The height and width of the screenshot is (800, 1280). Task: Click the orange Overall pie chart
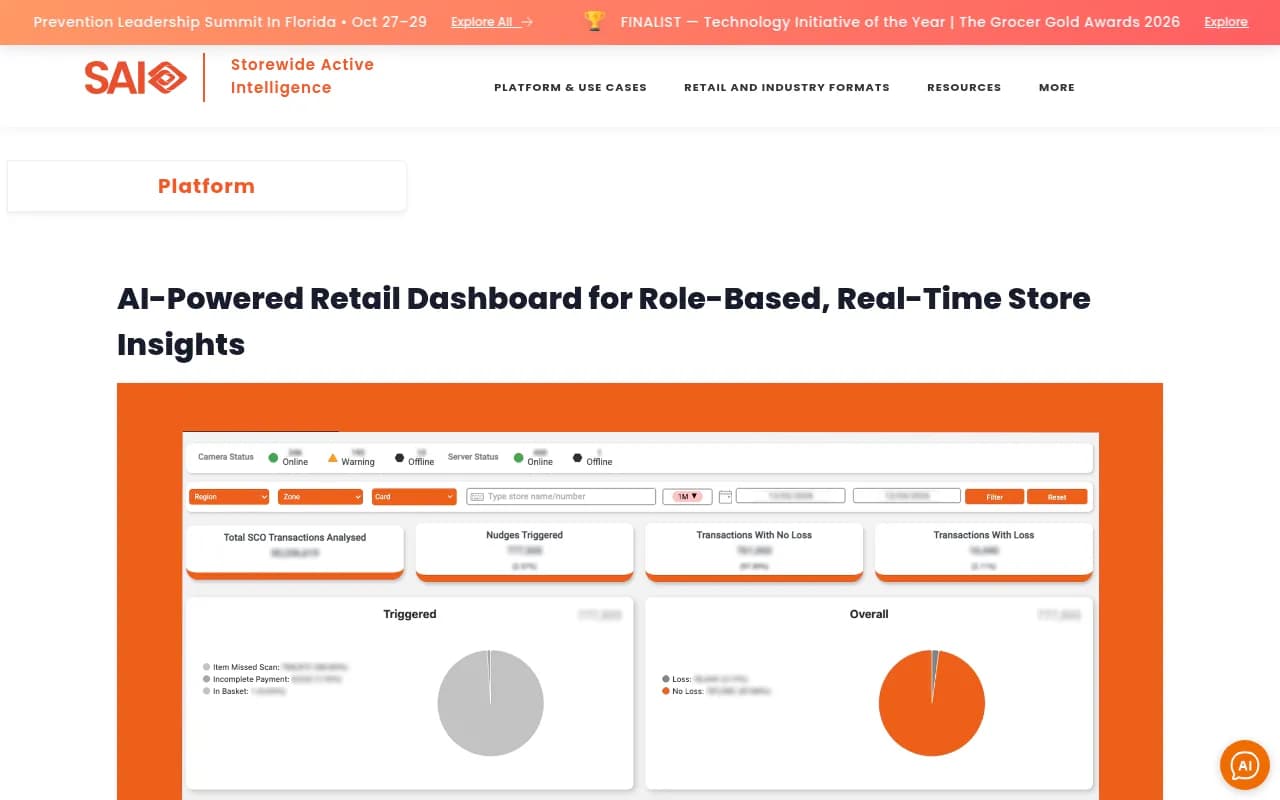pyautogui.click(x=932, y=703)
